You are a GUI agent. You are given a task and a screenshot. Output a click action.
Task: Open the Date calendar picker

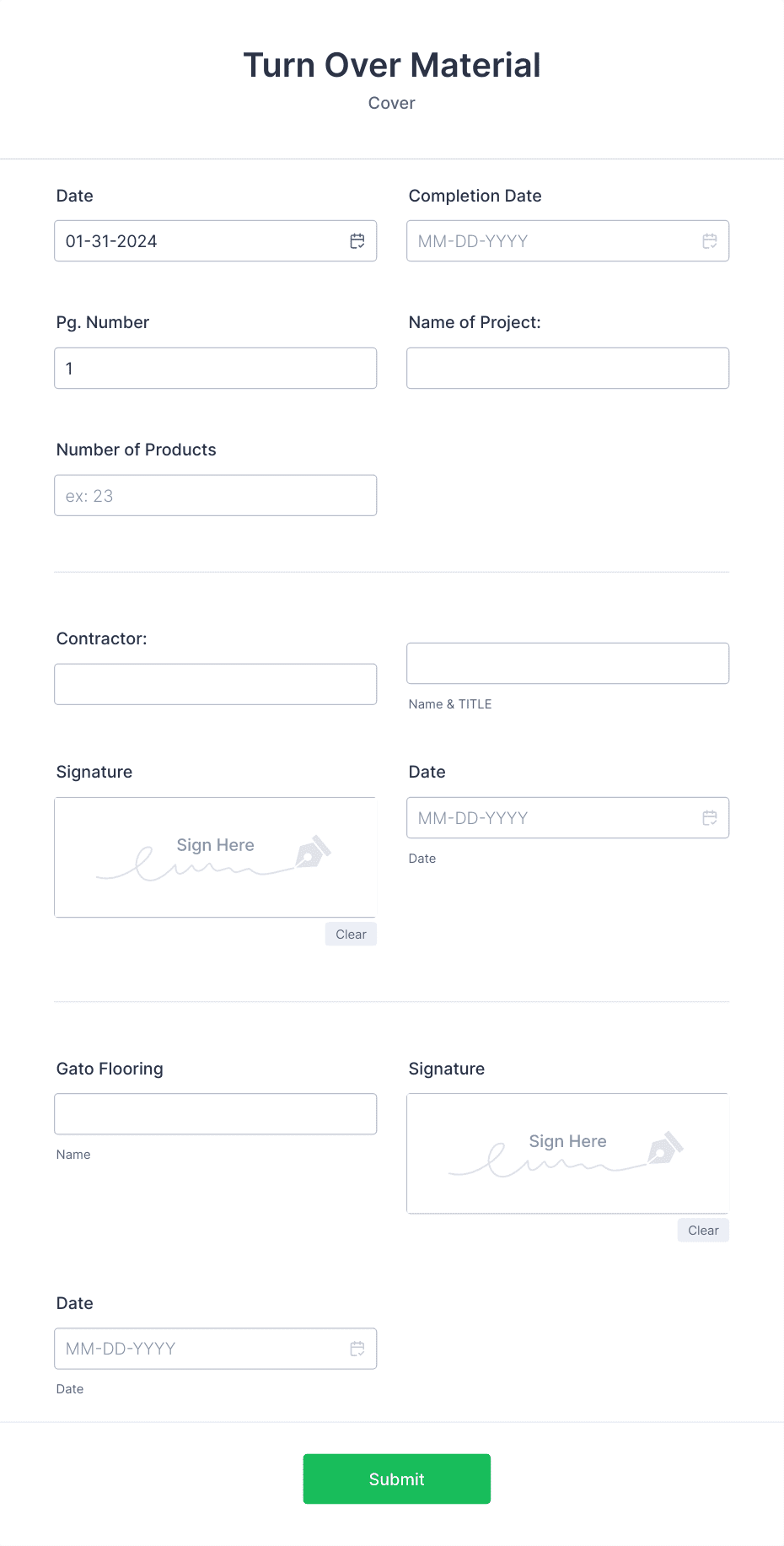click(x=357, y=240)
